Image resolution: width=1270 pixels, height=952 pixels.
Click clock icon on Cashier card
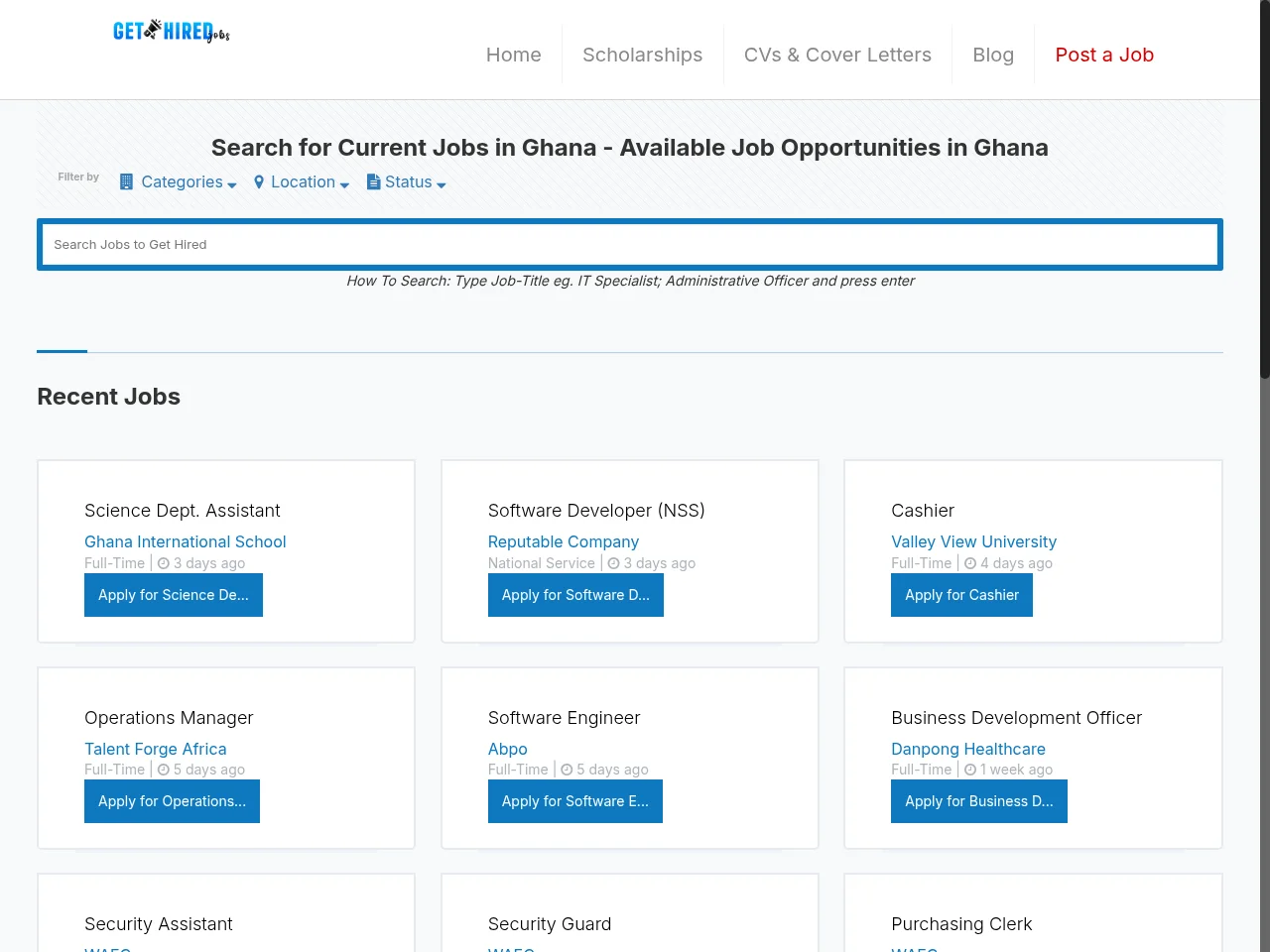tap(970, 563)
